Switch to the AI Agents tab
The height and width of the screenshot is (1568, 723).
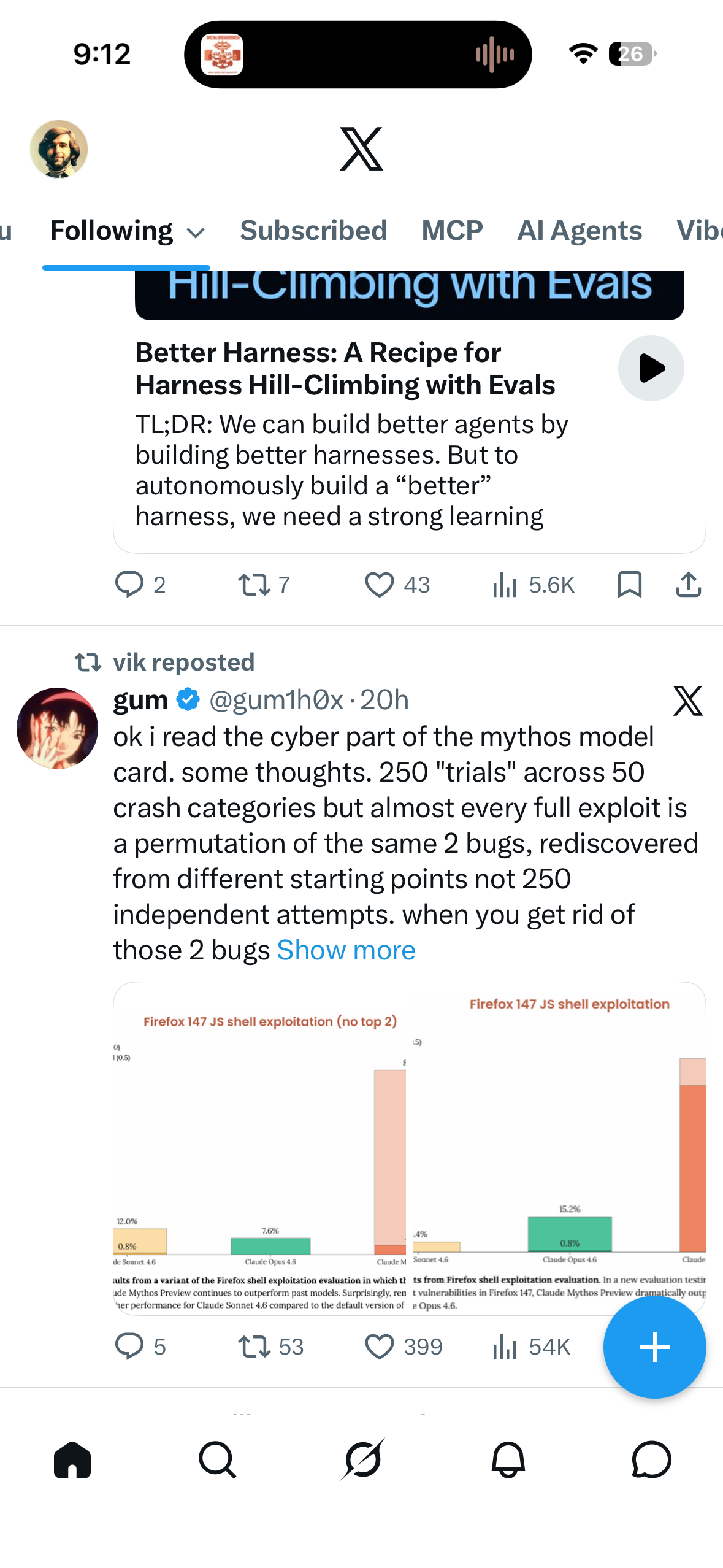(580, 231)
